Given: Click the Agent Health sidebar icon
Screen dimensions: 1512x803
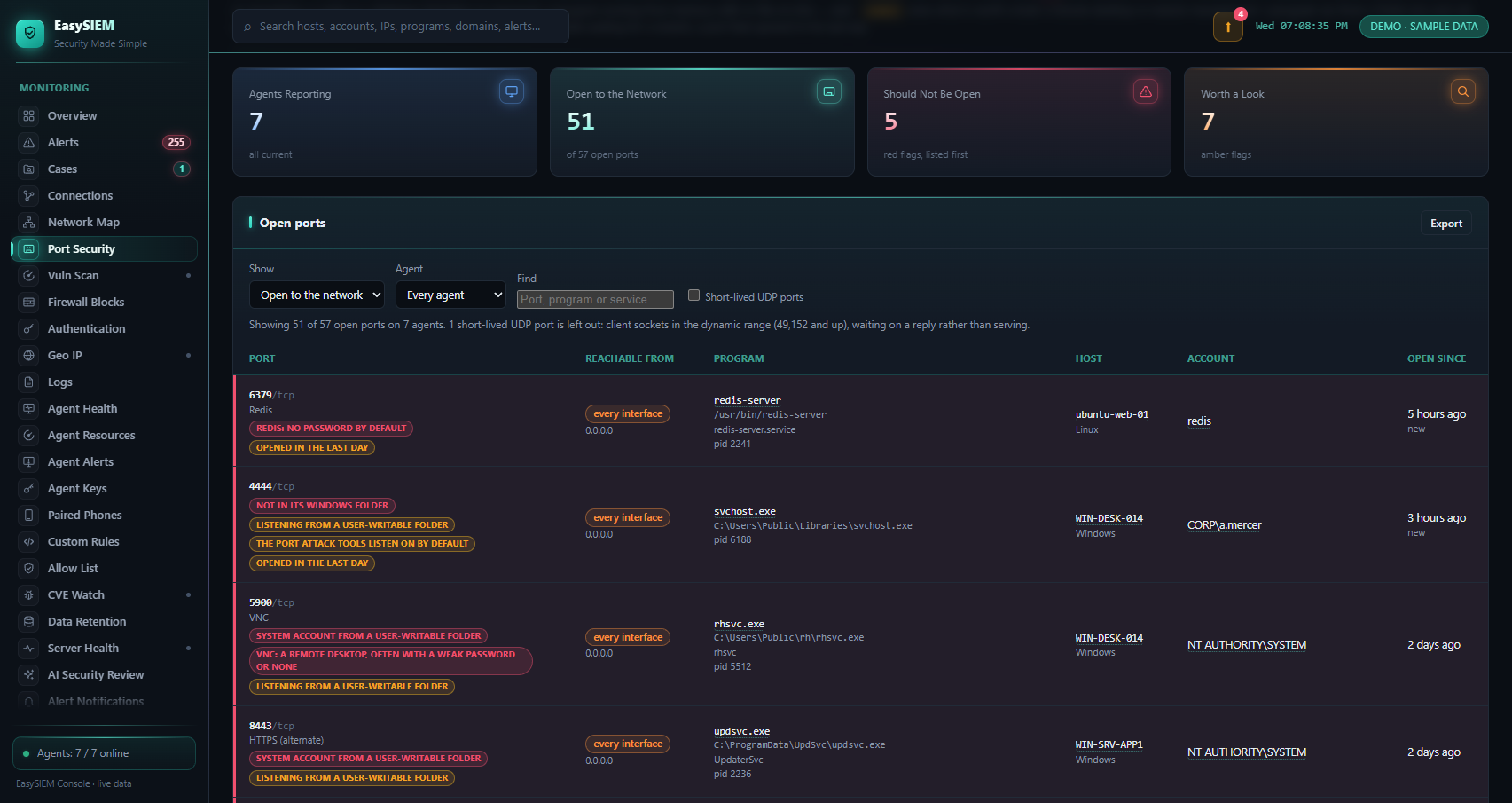Looking at the screenshot, I should pos(29,409).
